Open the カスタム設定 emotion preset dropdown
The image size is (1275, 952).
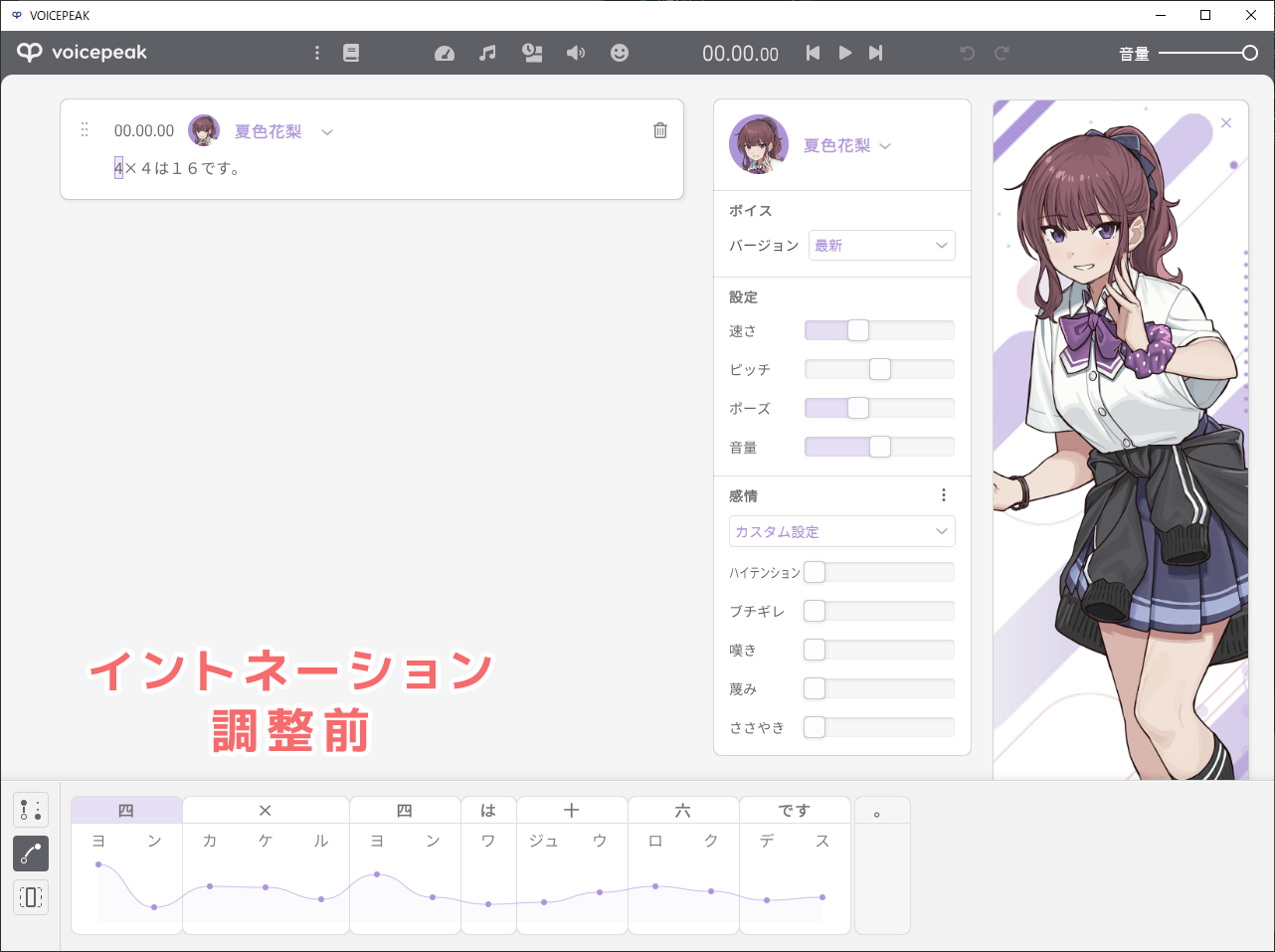pos(842,531)
